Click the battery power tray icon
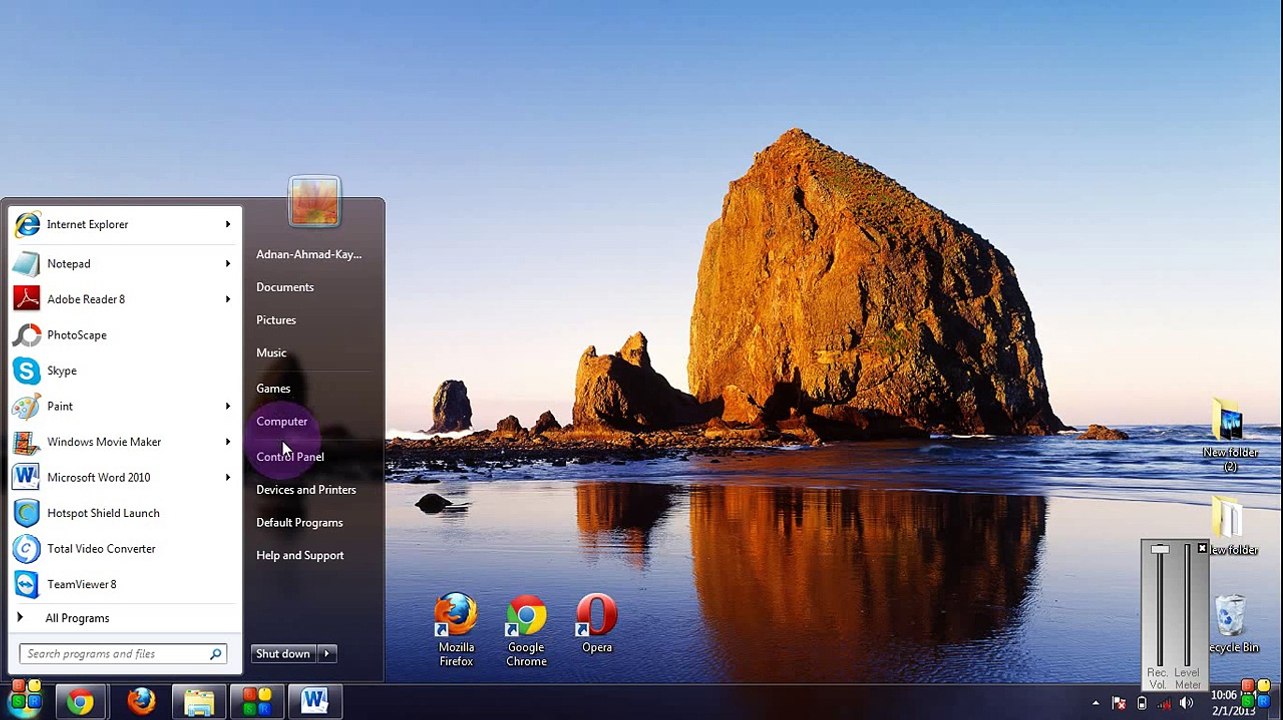The width and height of the screenshot is (1283, 720). click(x=1142, y=703)
